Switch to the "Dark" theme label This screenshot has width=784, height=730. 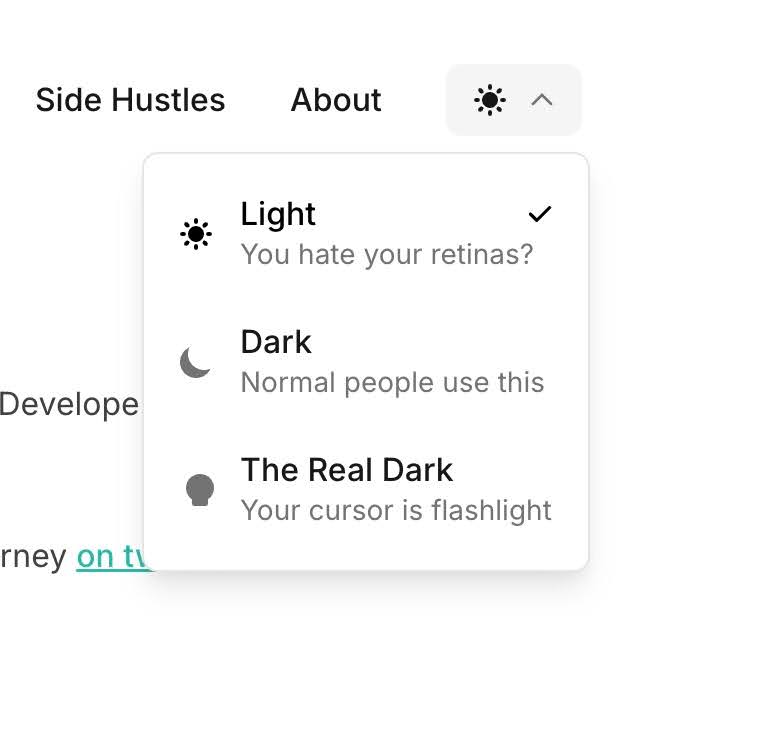point(276,342)
